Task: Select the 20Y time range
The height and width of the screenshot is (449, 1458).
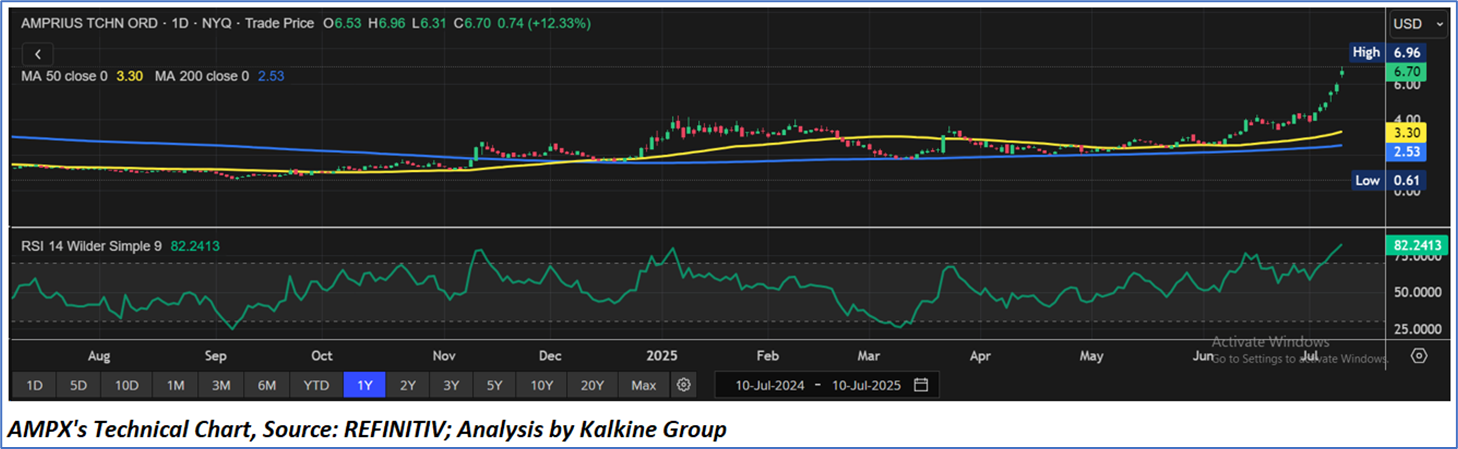Action: [592, 385]
